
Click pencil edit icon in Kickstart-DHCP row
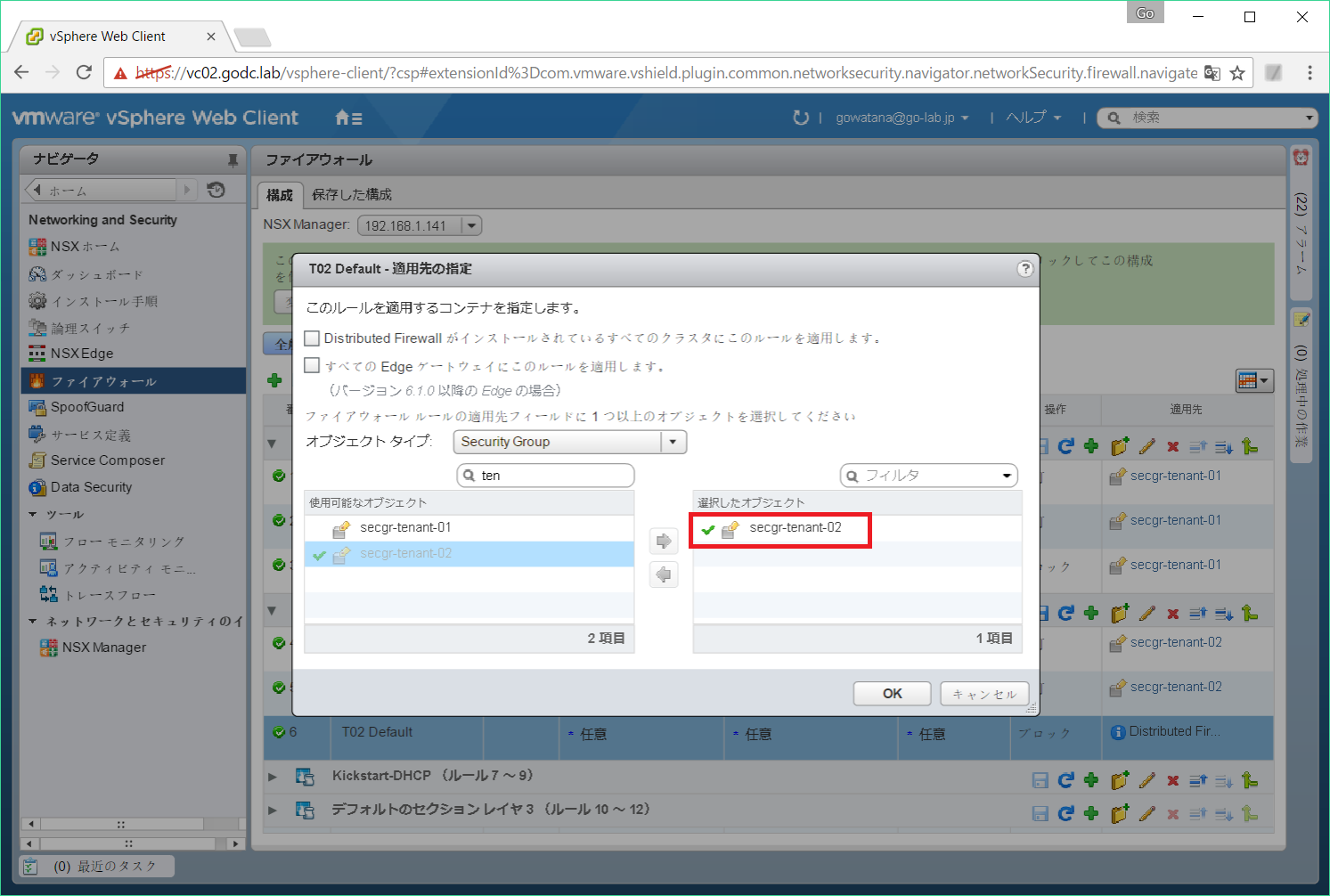click(1147, 780)
